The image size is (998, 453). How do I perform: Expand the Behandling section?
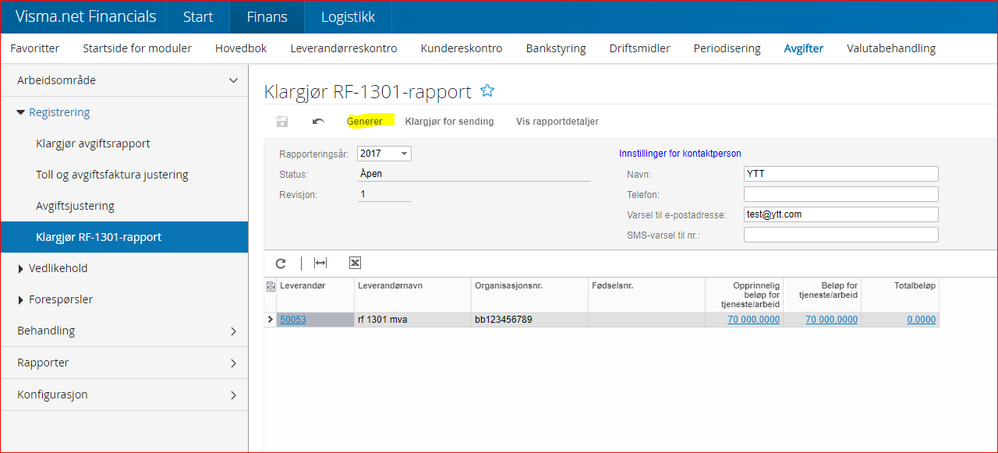[233, 331]
